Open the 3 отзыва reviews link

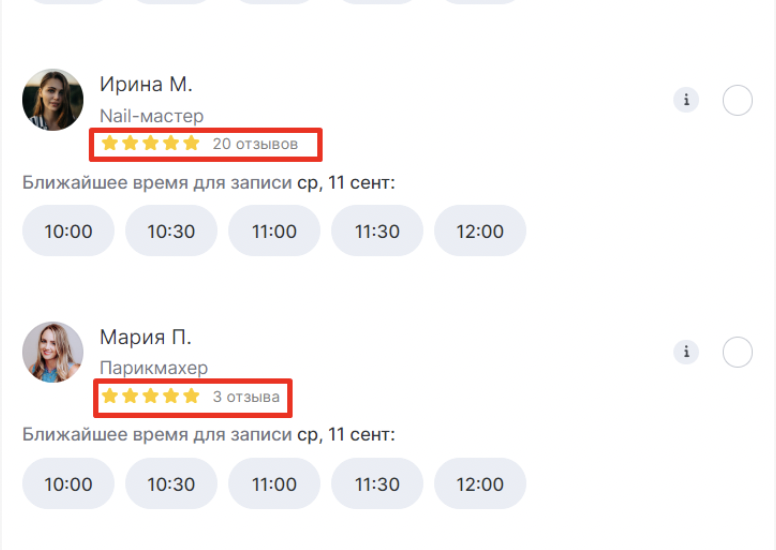[246, 397]
